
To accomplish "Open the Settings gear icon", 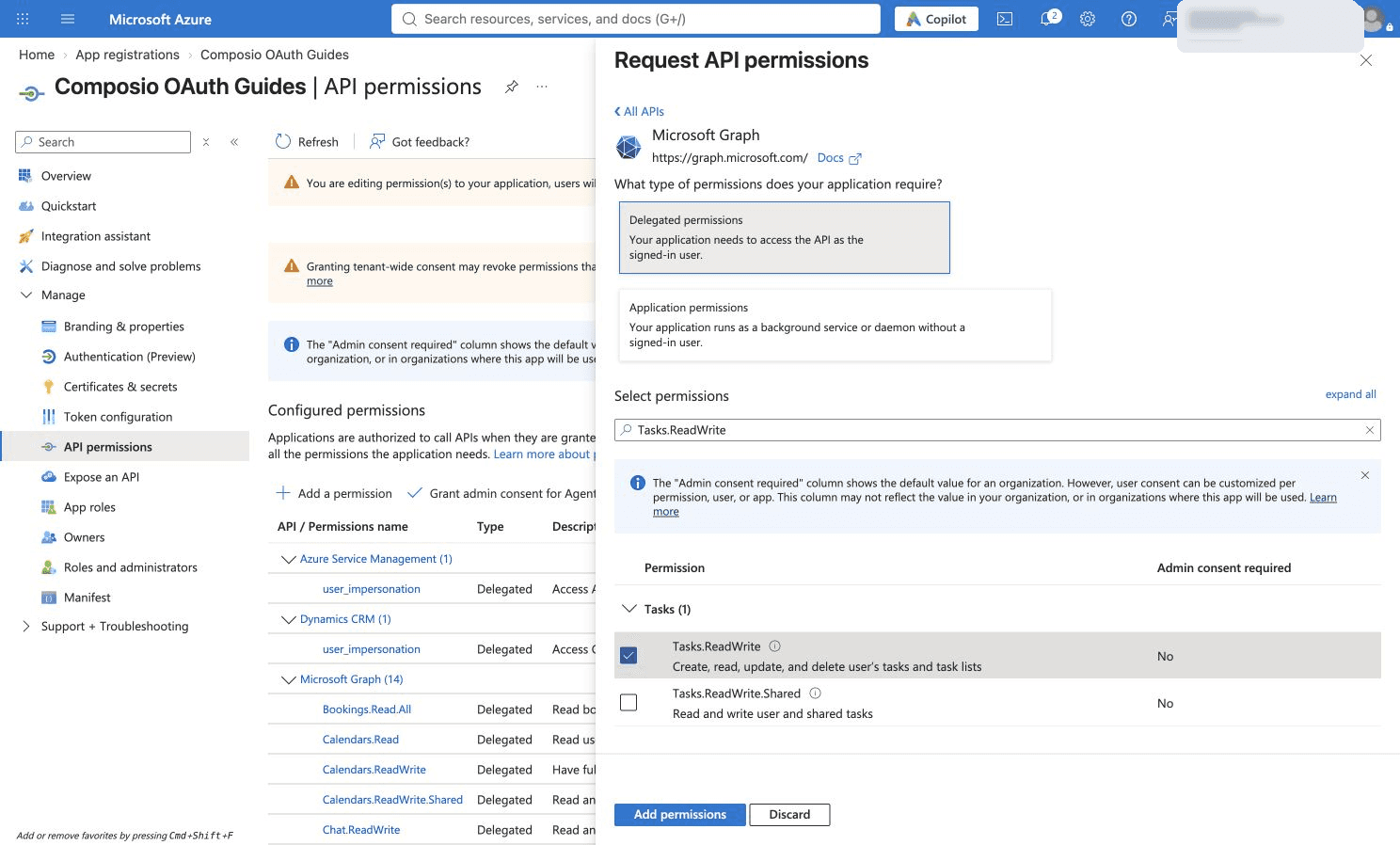I will pyautogui.click(x=1088, y=19).
